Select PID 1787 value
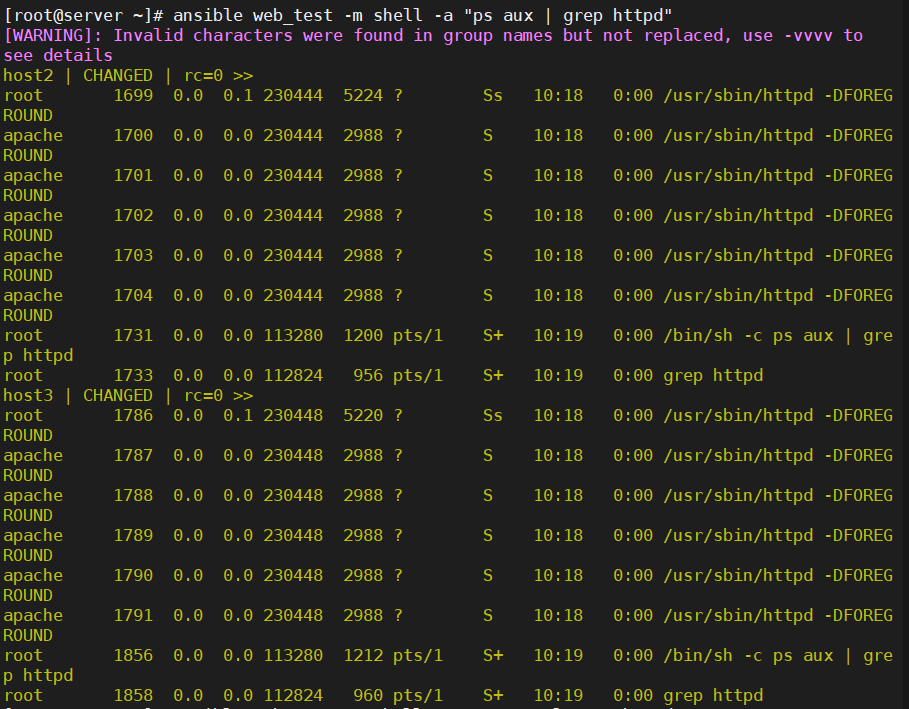Image resolution: width=909 pixels, height=709 pixels. click(x=133, y=456)
